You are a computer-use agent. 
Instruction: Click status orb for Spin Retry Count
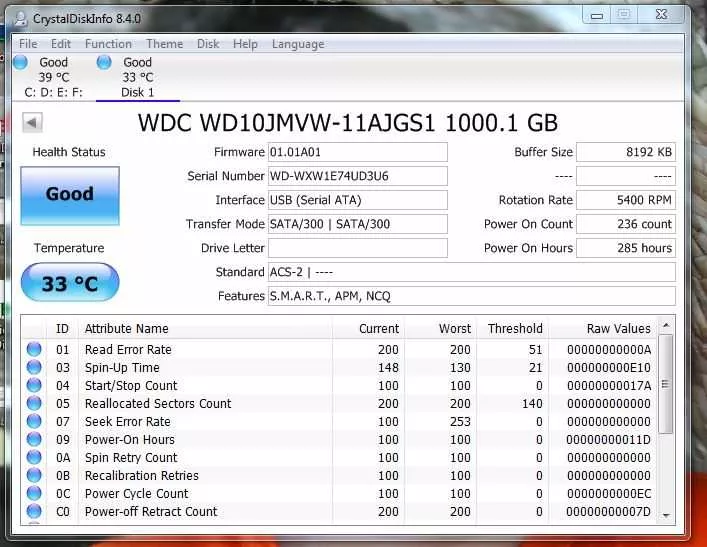pyautogui.click(x=34, y=457)
